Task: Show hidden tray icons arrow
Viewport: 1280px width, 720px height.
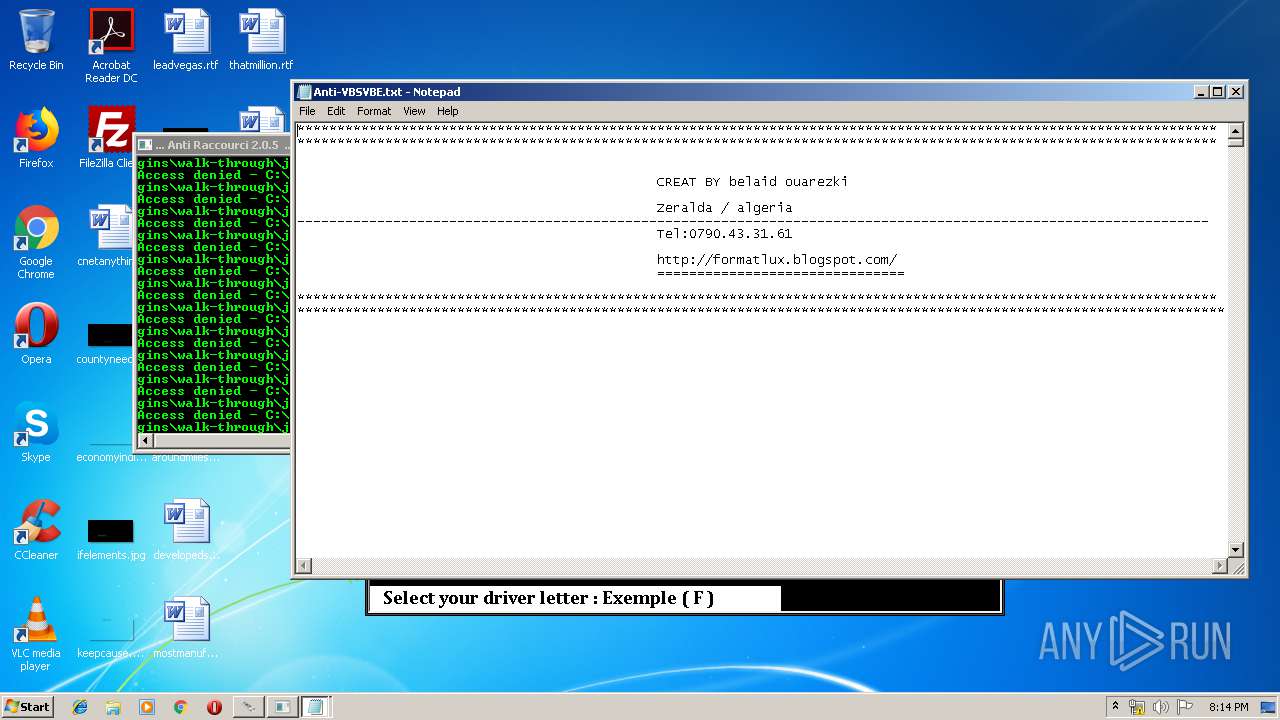Action: coord(1116,707)
